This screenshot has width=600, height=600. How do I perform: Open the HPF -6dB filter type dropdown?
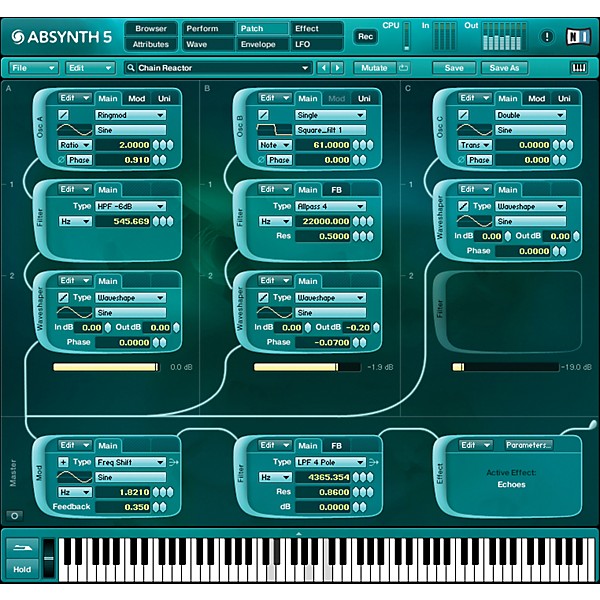tap(130, 206)
